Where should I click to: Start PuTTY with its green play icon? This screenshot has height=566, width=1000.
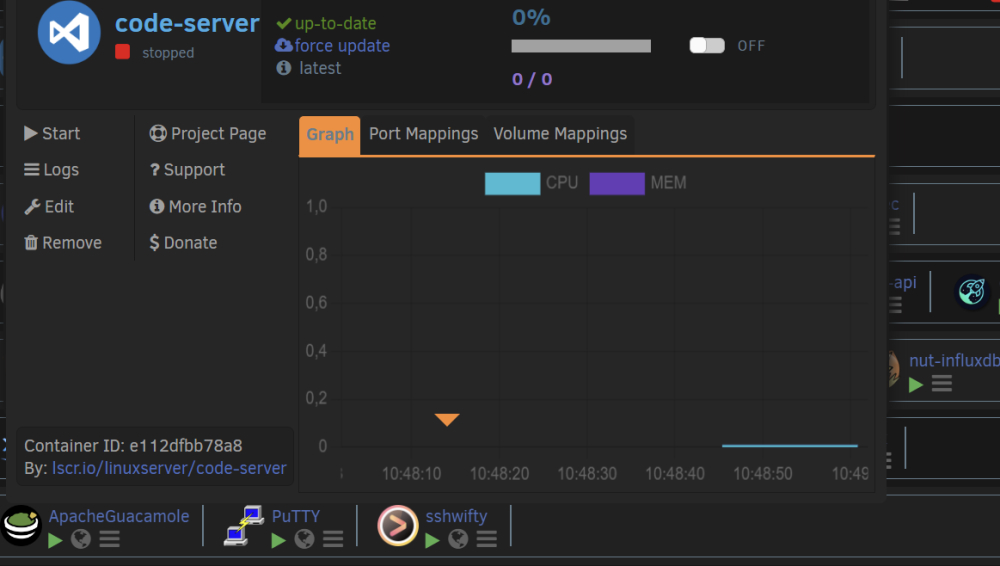[x=279, y=540]
